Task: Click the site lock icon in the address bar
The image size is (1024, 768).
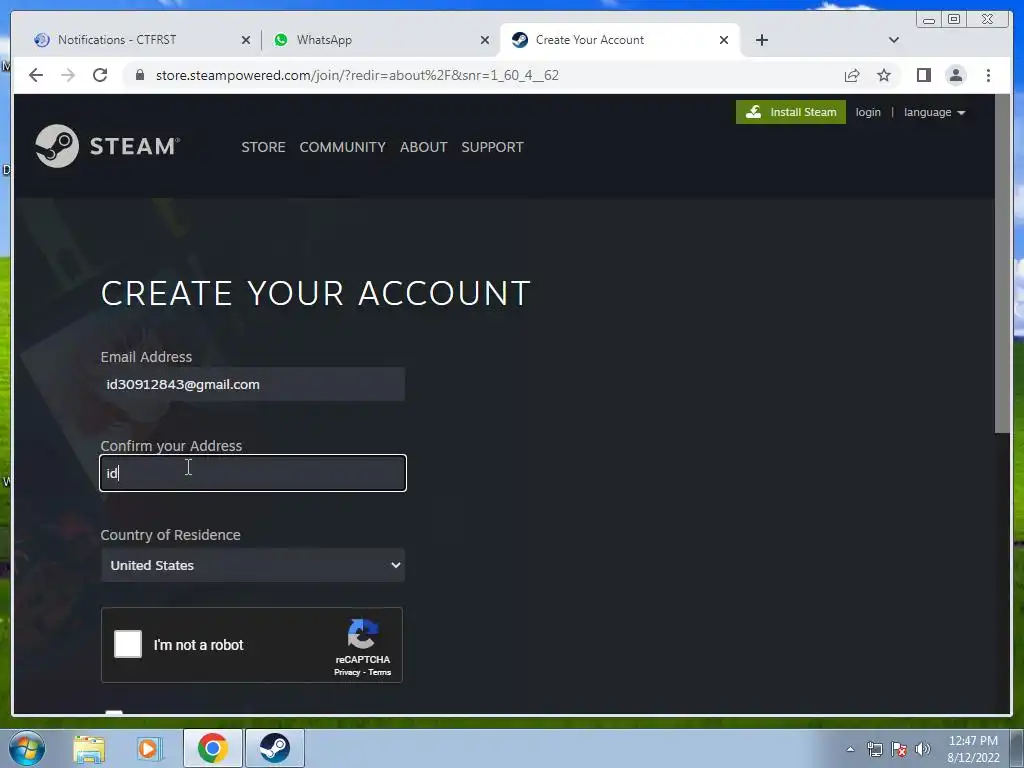Action: click(139, 75)
